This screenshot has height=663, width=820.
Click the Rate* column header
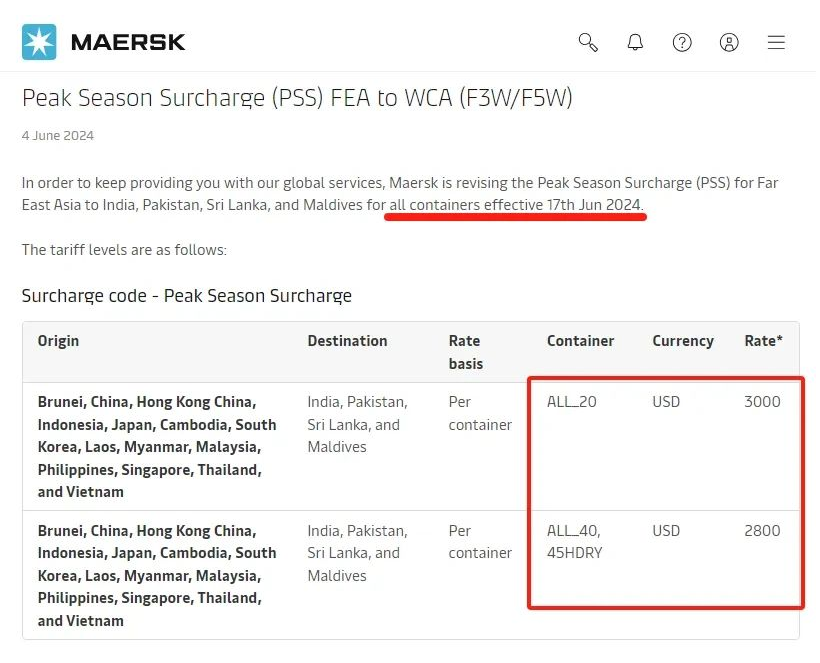point(763,341)
